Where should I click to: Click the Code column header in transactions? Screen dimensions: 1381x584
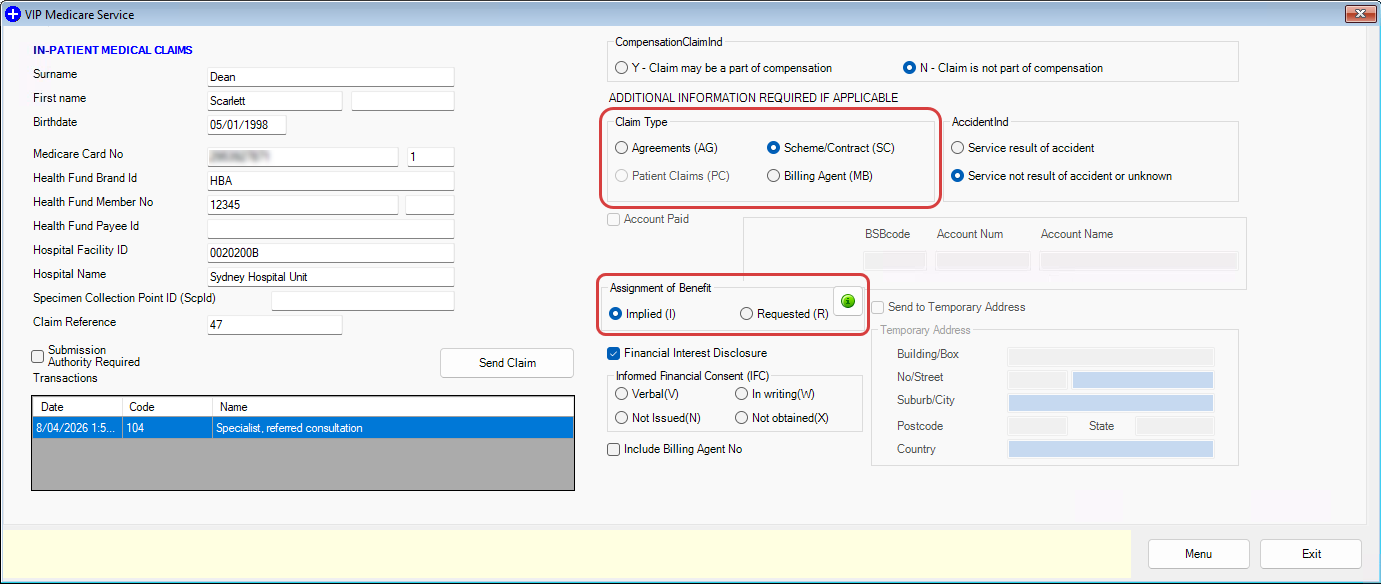tap(166, 407)
